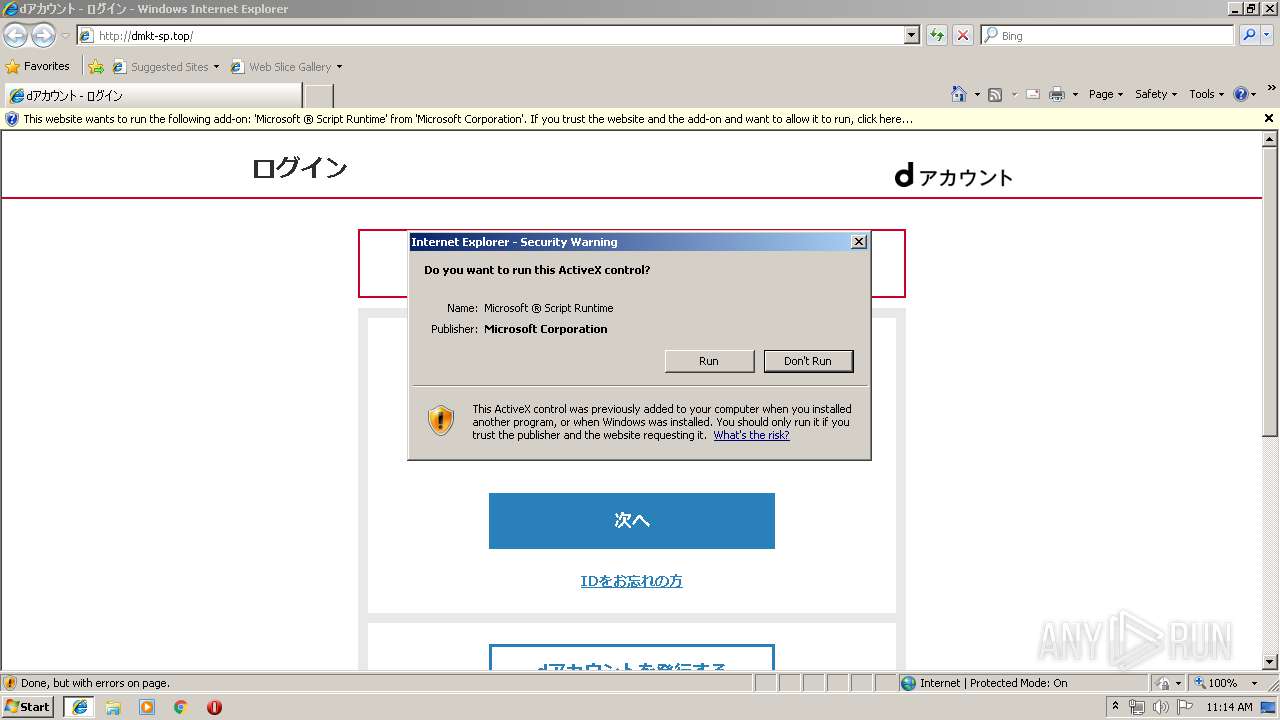Click the dアカウント logo
The width and height of the screenshot is (1280, 720).
tap(953, 176)
